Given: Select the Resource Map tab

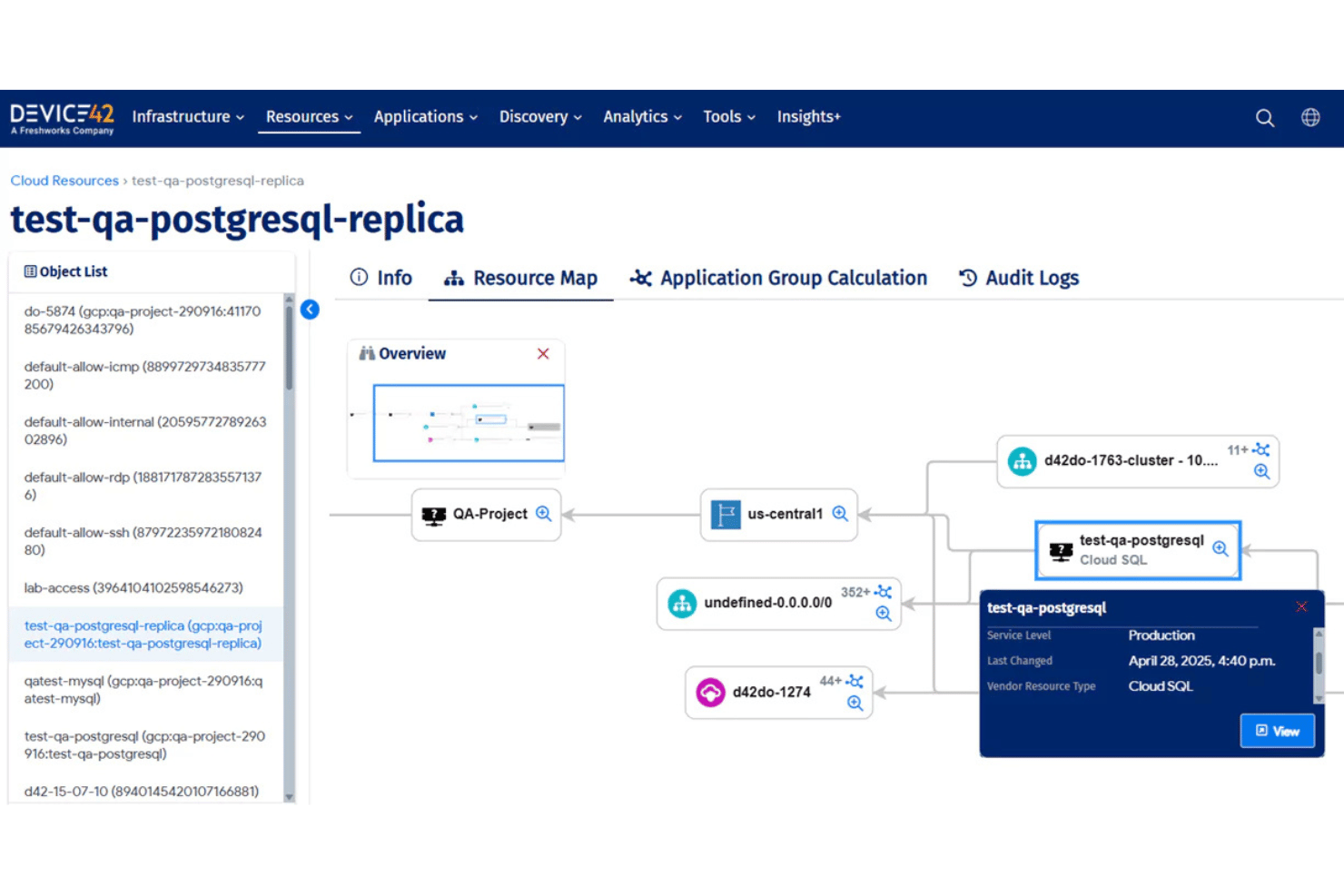Looking at the screenshot, I should tap(520, 278).
